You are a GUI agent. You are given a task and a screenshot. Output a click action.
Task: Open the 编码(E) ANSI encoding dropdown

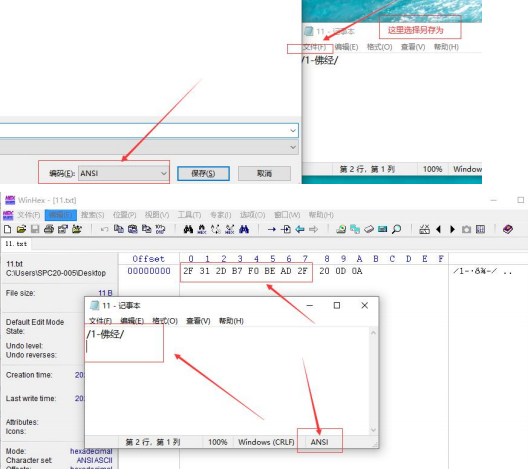click(x=123, y=173)
